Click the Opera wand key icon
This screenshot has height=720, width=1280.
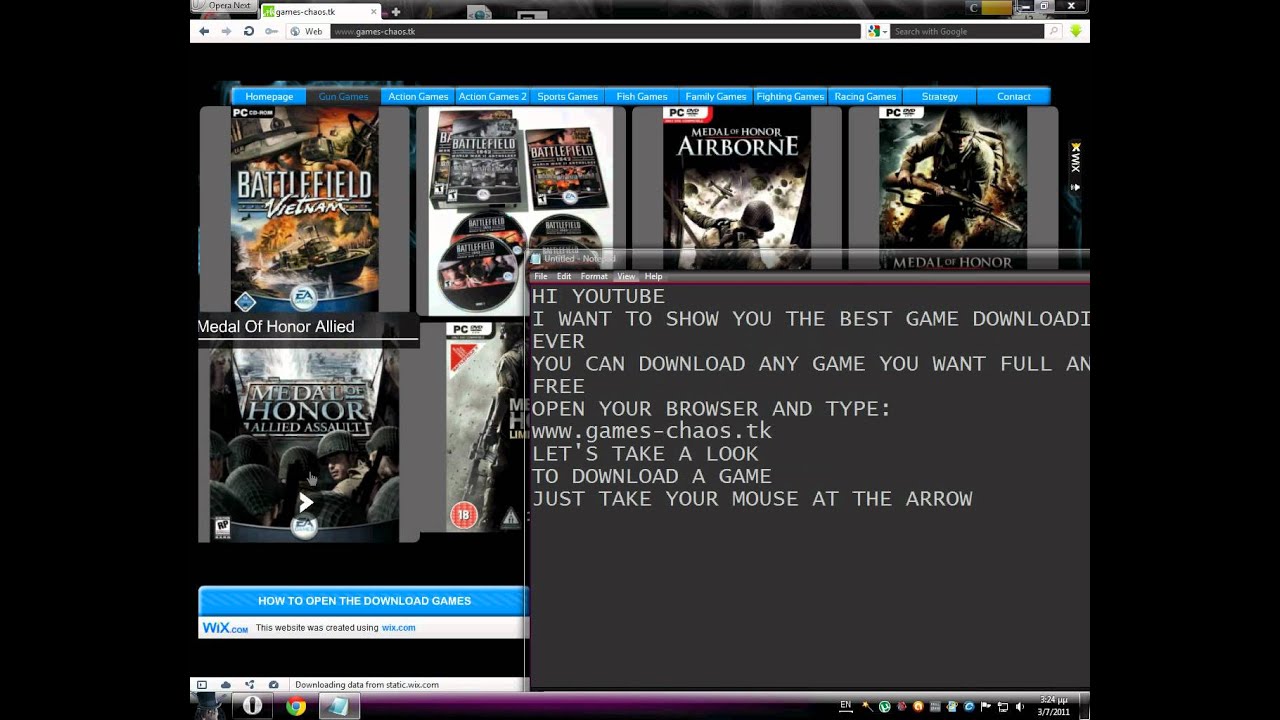tap(271, 31)
